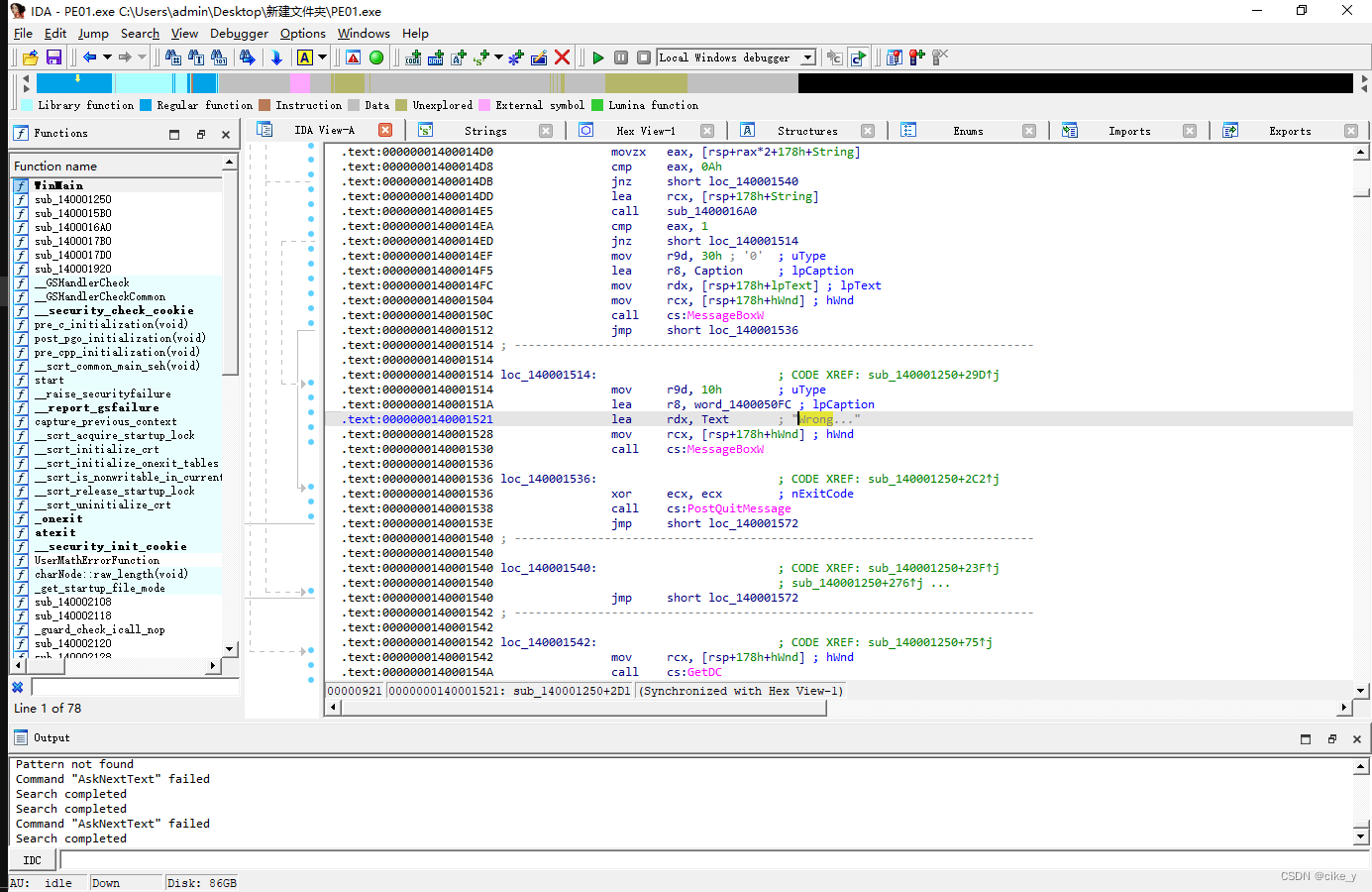Screen dimensions: 1372x892
Task: Expand the forward-jump history dropdown arrow
Action: (142, 57)
